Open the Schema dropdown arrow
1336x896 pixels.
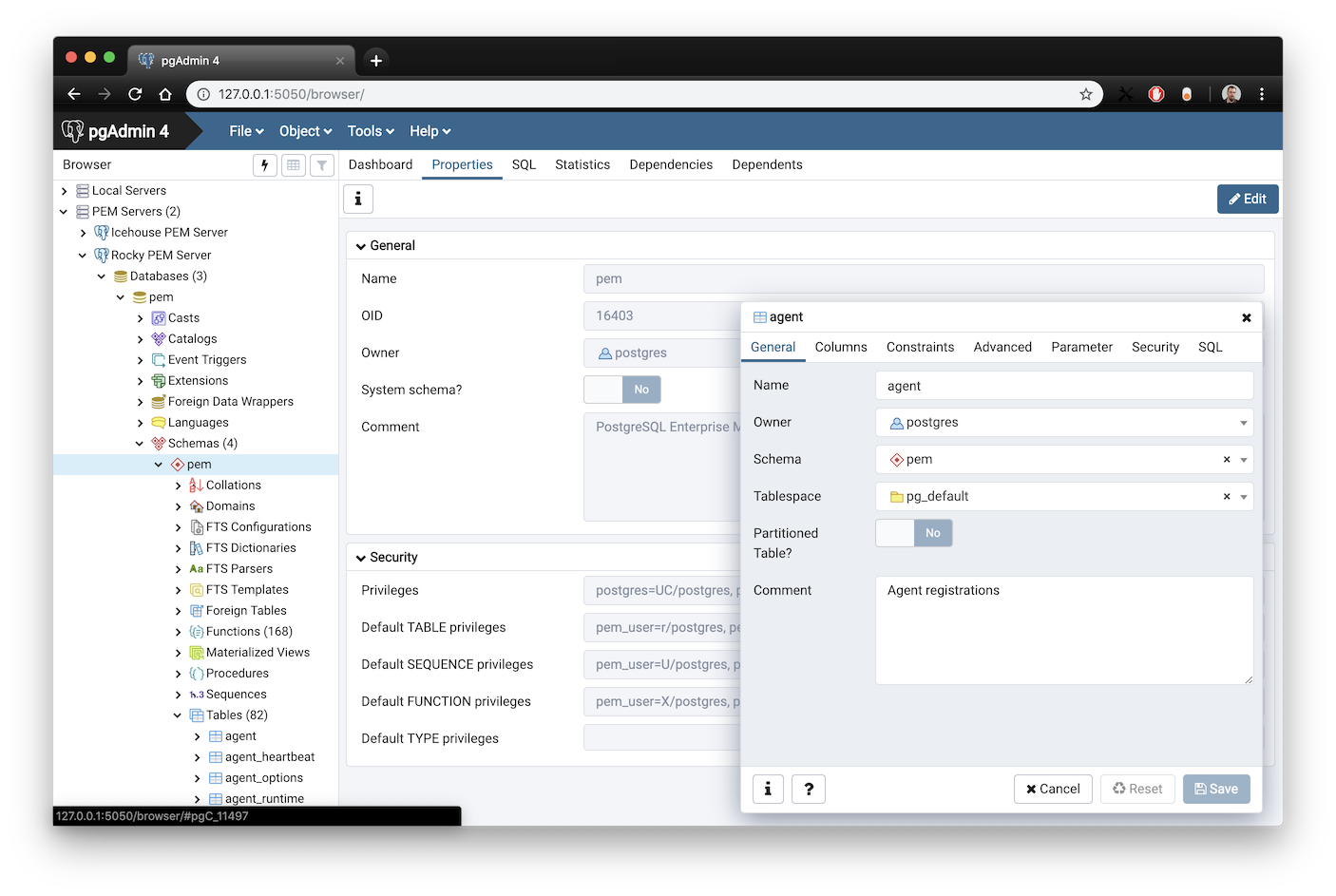point(1244,460)
